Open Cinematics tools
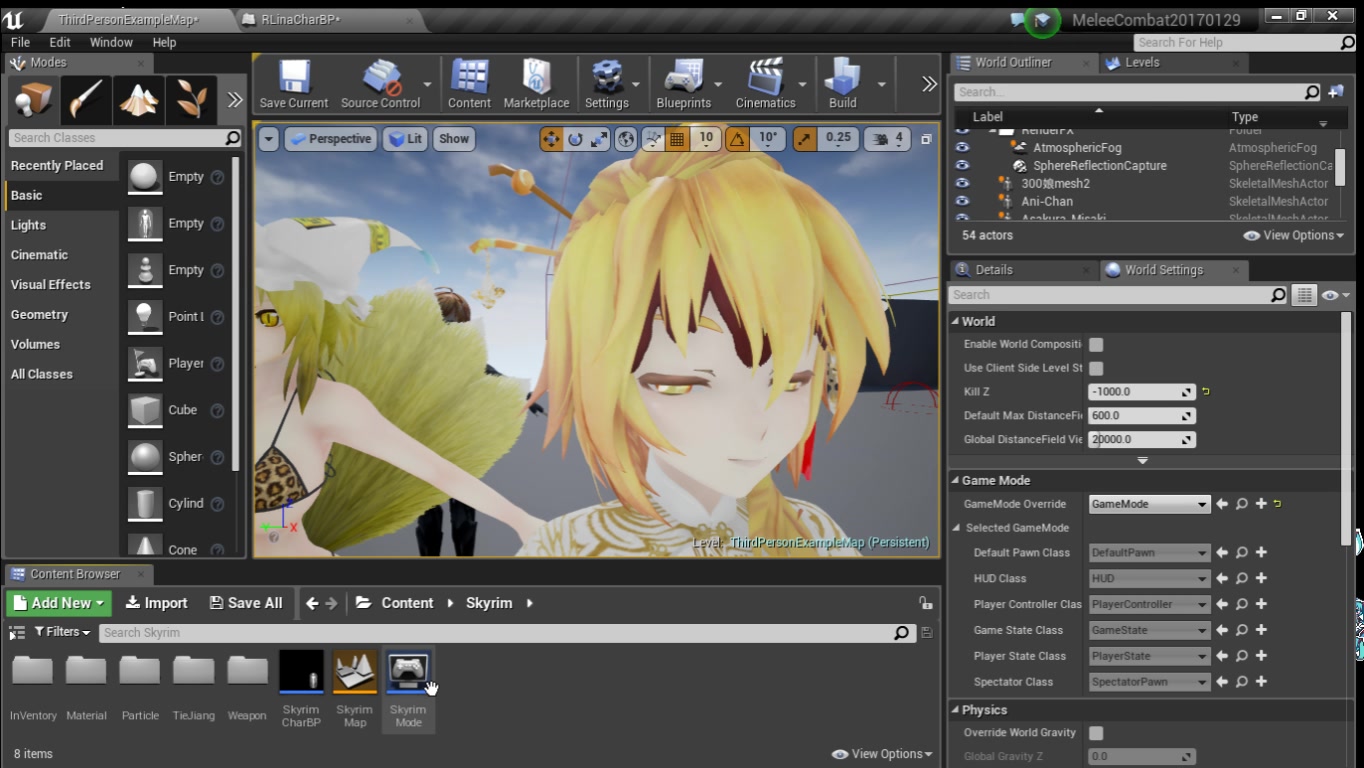Screen dimensions: 1364x768 click(x=767, y=84)
